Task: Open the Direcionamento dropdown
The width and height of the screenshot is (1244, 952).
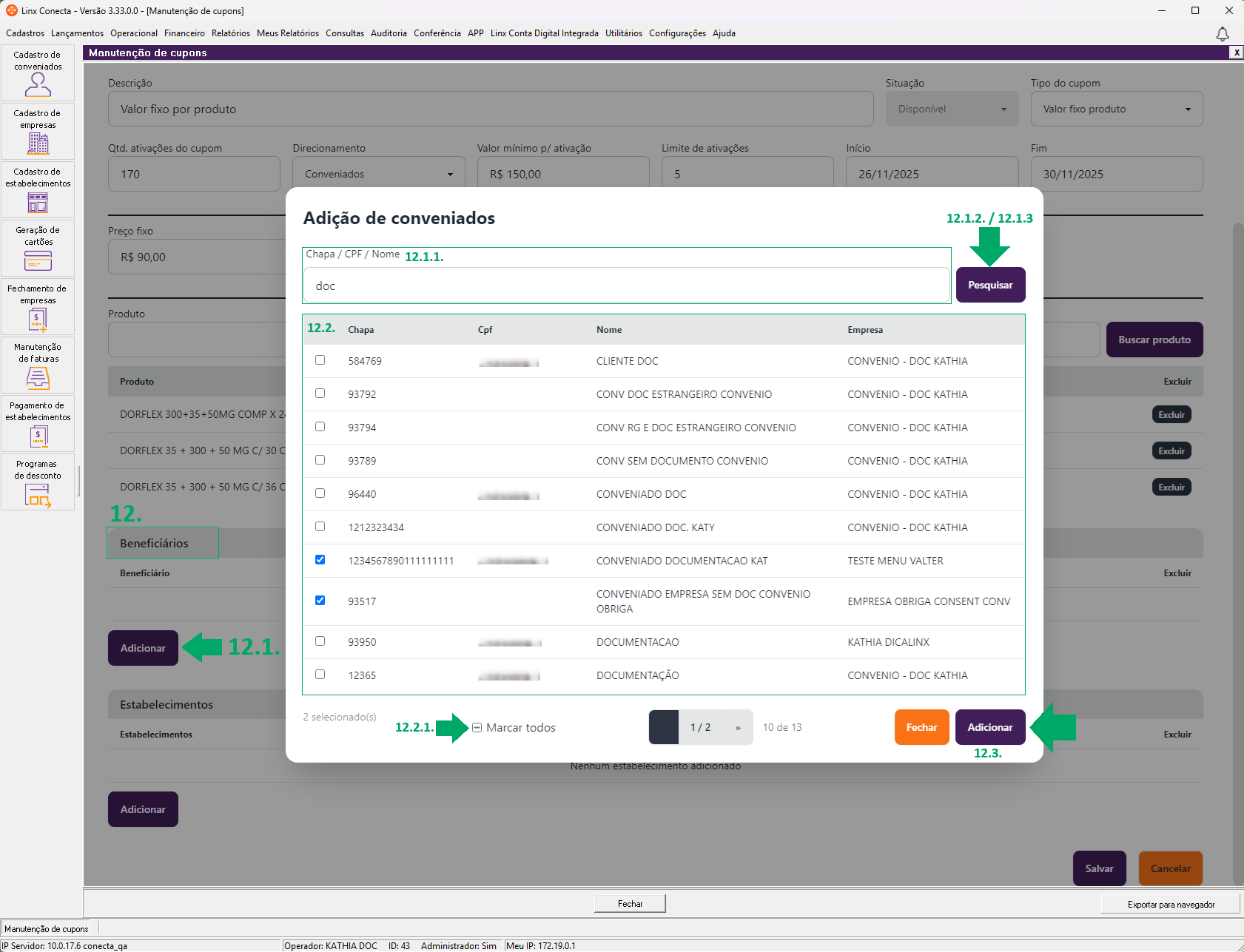Action: (378, 175)
